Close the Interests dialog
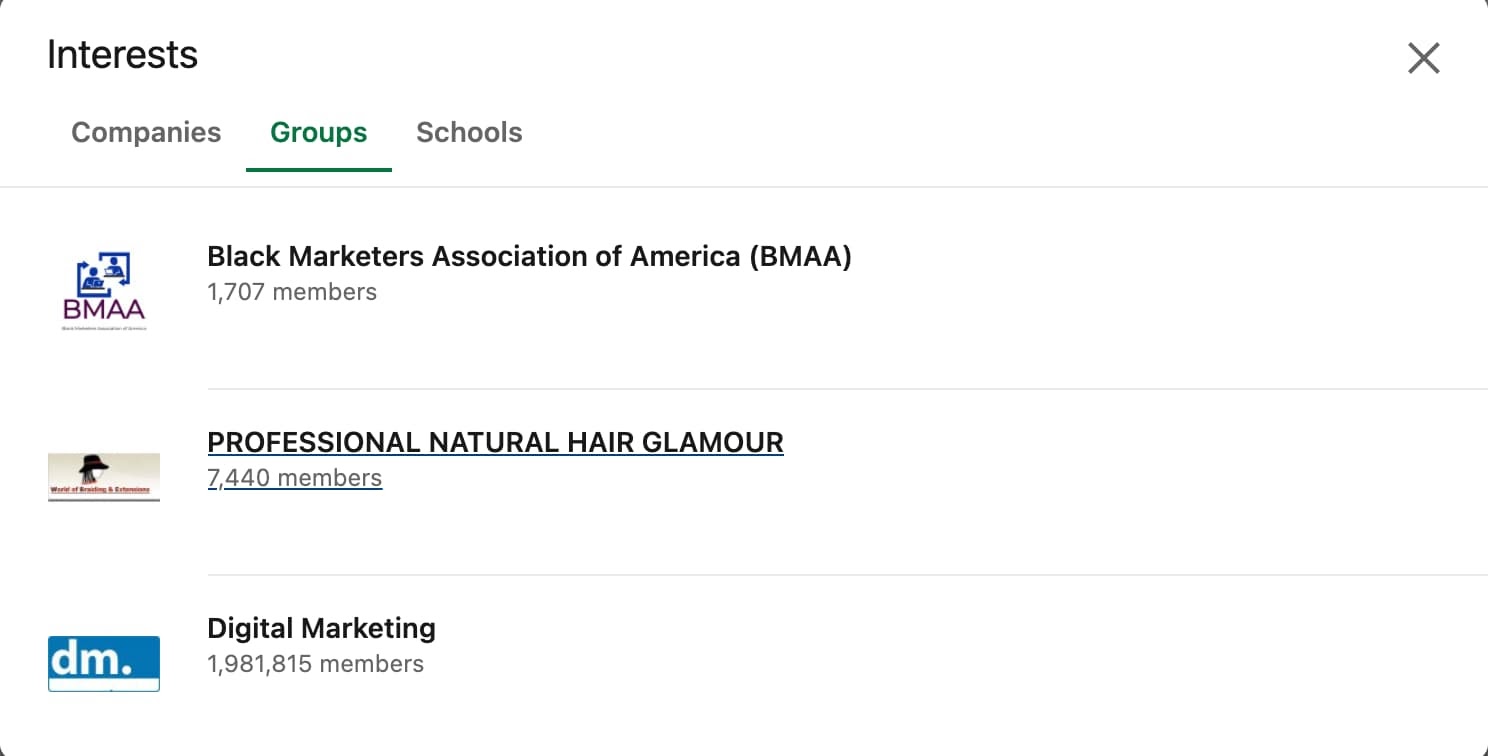 point(1423,58)
